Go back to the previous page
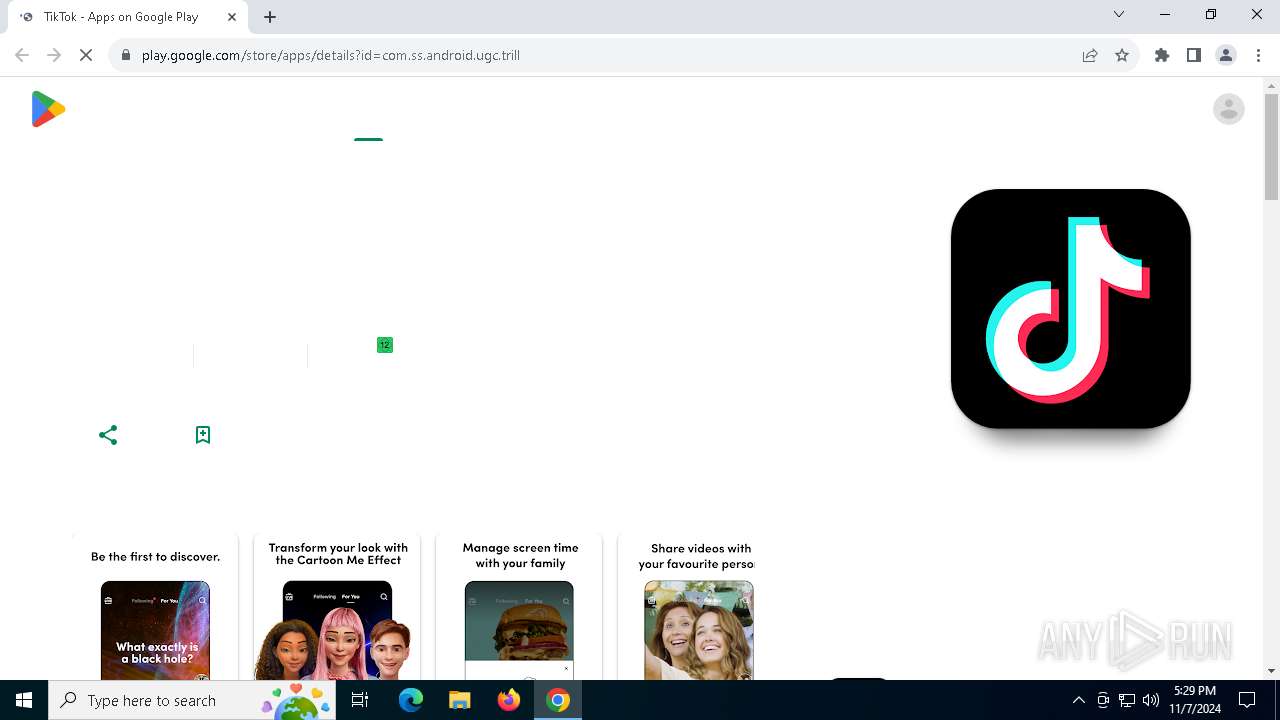Image resolution: width=1280 pixels, height=720 pixels. [22, 55]
